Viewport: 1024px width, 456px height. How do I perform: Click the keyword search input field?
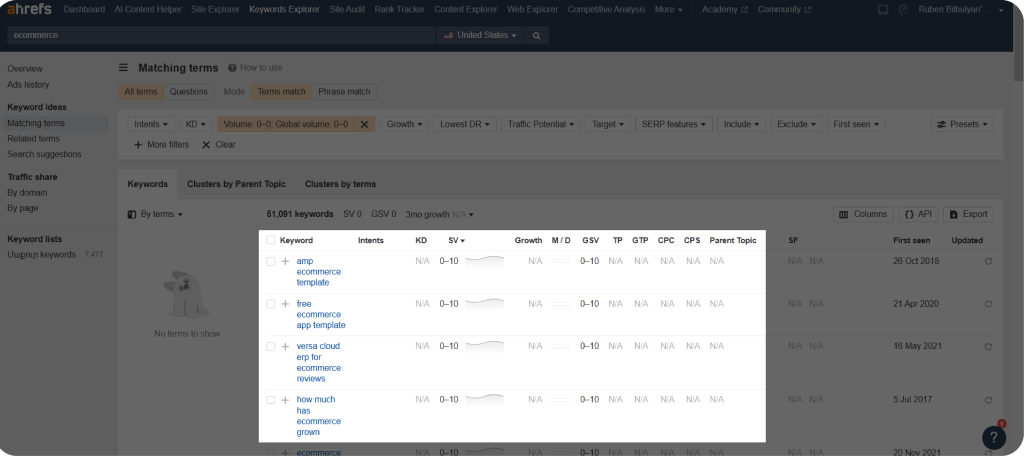tap(220, 35)
